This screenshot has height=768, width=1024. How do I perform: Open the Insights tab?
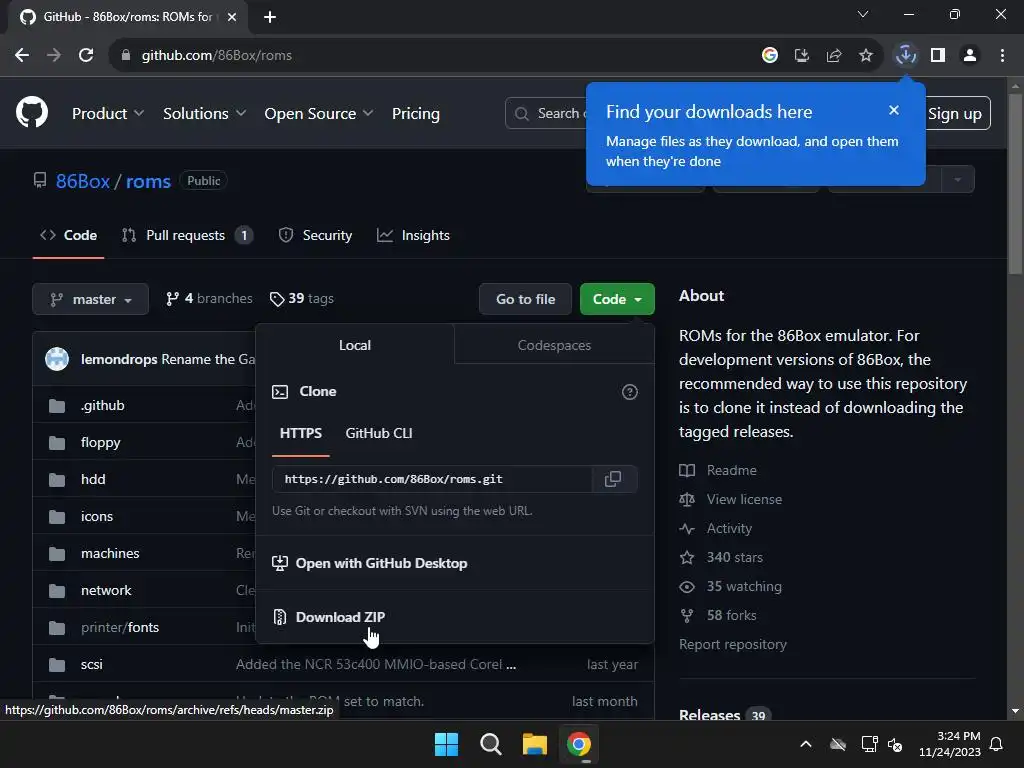click(x=413, y=235)
